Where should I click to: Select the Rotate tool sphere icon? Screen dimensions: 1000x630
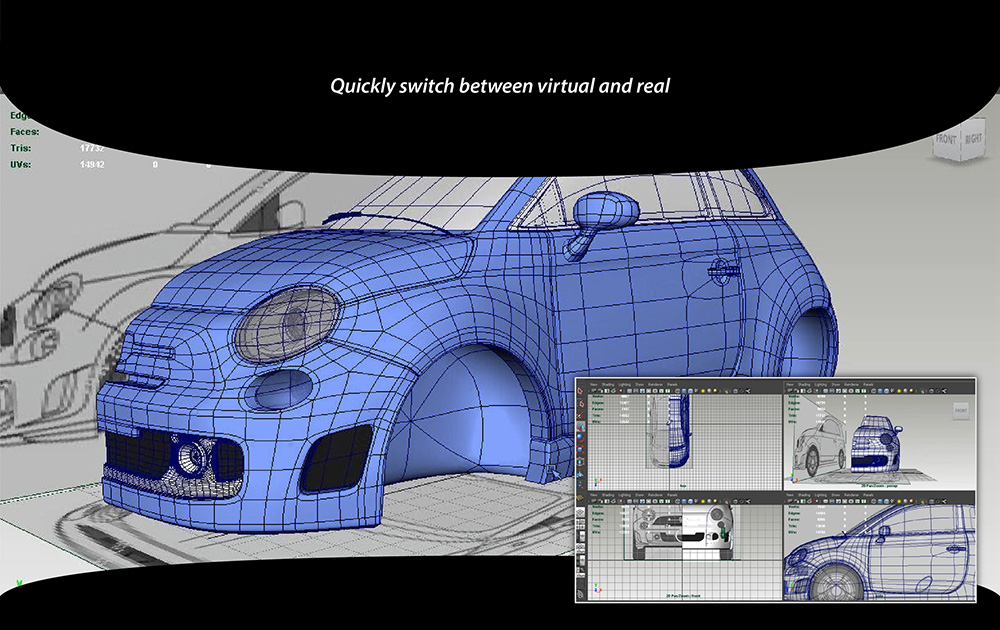pyautogui.click(x=580, y=438)
